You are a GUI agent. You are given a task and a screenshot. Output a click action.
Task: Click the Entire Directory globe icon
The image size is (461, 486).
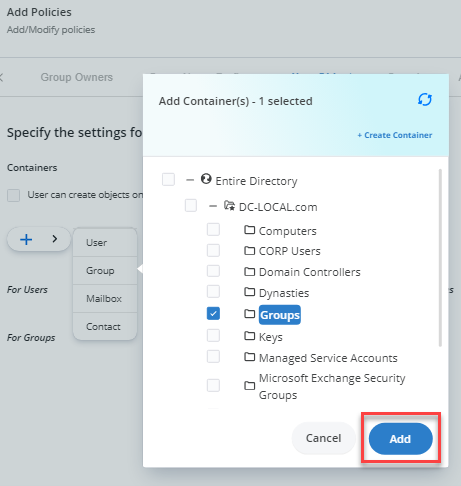(x=206, y=179)
